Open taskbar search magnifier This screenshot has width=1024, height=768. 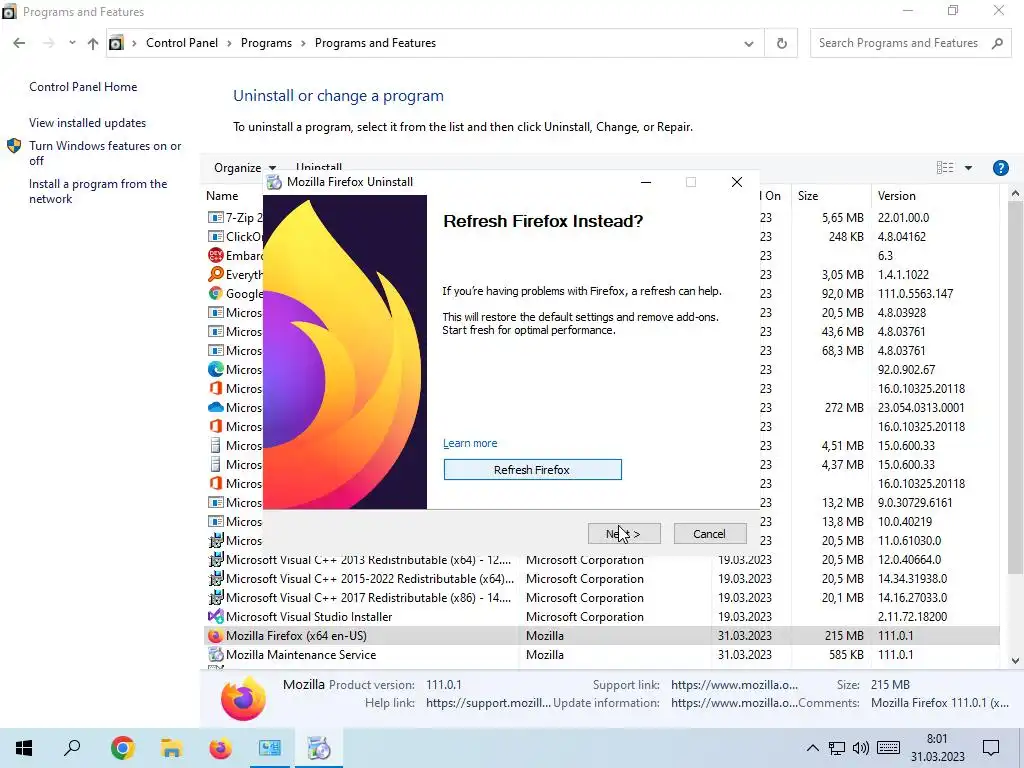coord(72,748)
